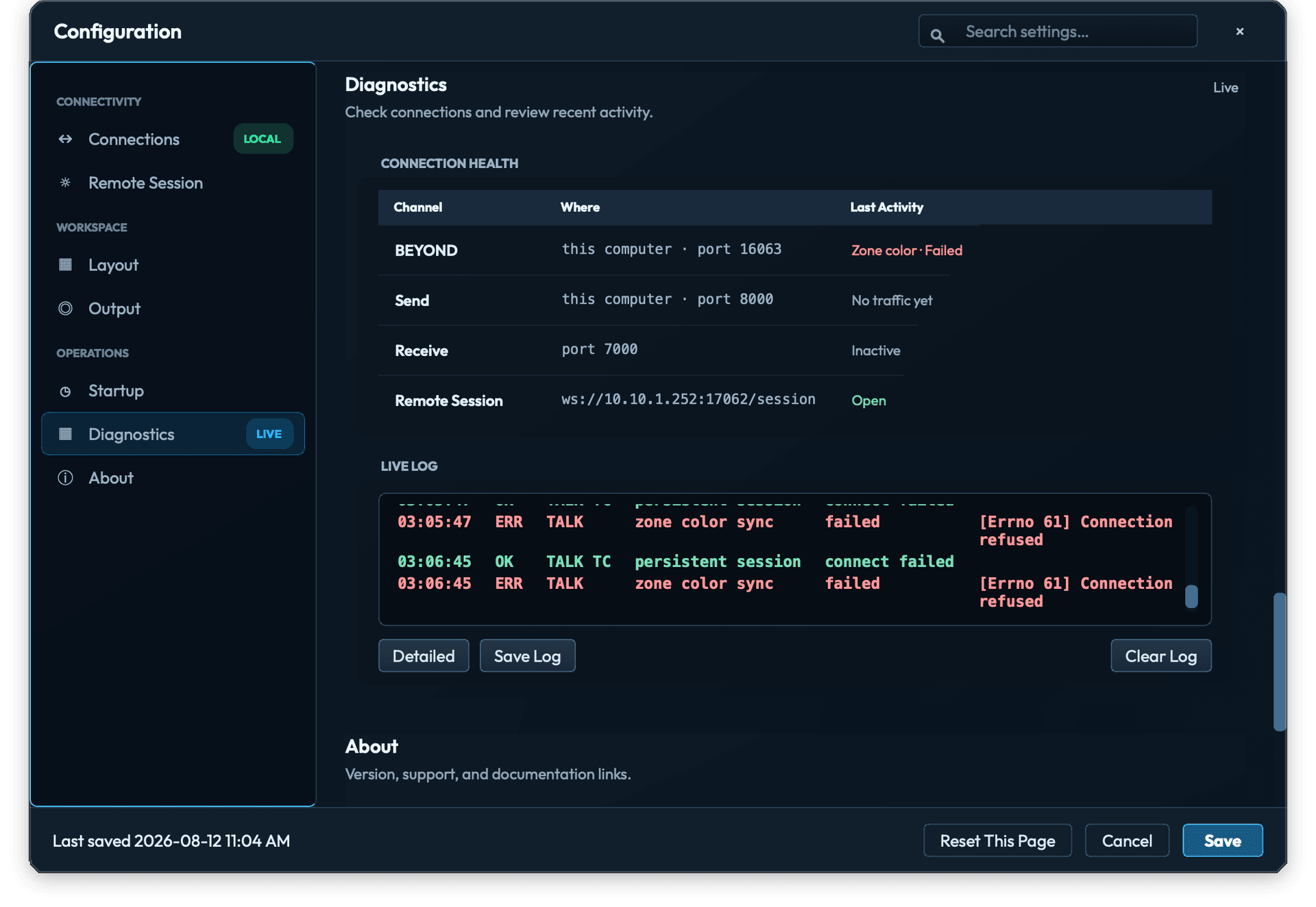Select the Send channel name
Viewport: 1316px width, 907px height.
[x=412, y=300]
